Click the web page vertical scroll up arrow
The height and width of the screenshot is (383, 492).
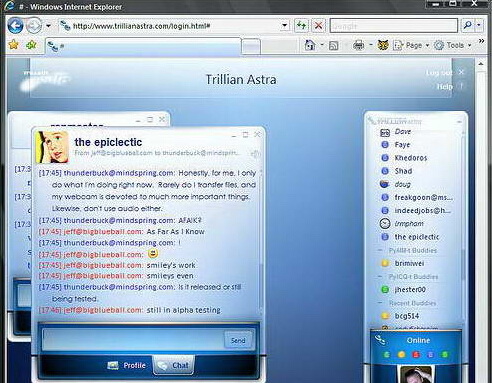(x=481, y=64)
